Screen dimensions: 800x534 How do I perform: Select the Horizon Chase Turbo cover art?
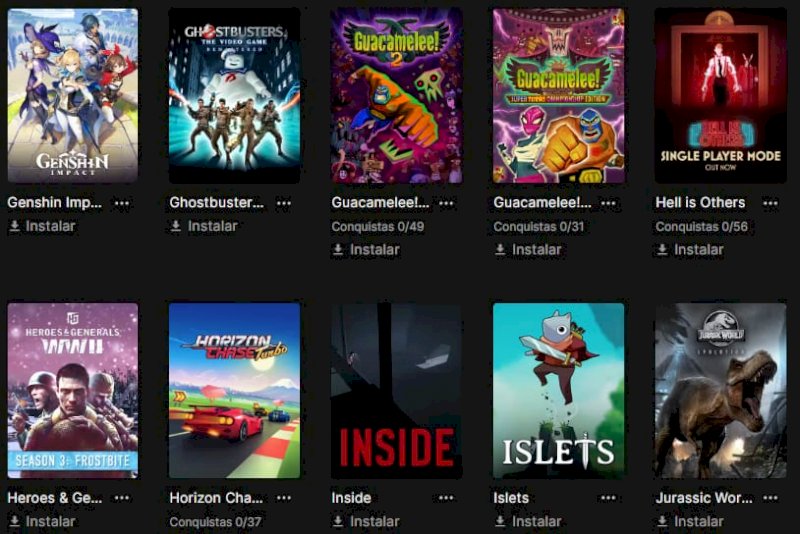tap(234, 391)
